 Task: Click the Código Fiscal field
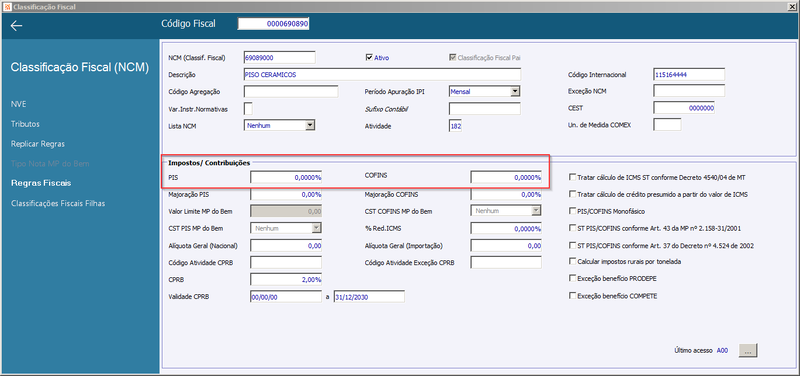273,24
